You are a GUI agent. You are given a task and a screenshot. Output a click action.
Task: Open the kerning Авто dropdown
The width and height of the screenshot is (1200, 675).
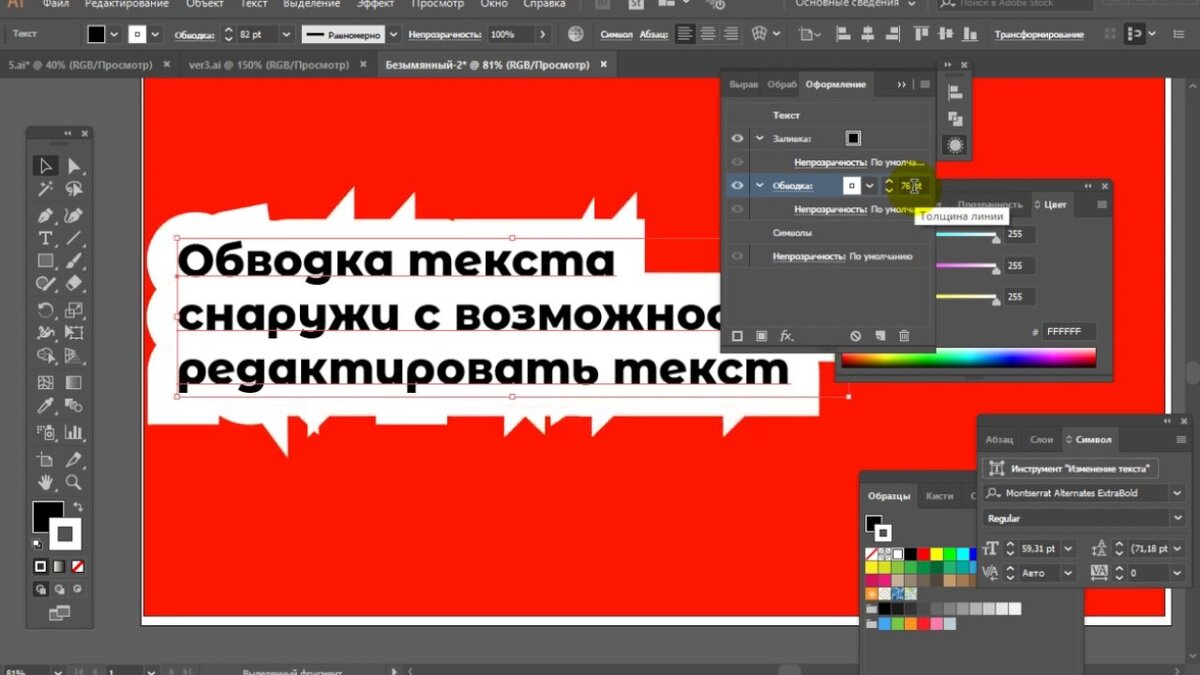tap(1068, 573)
